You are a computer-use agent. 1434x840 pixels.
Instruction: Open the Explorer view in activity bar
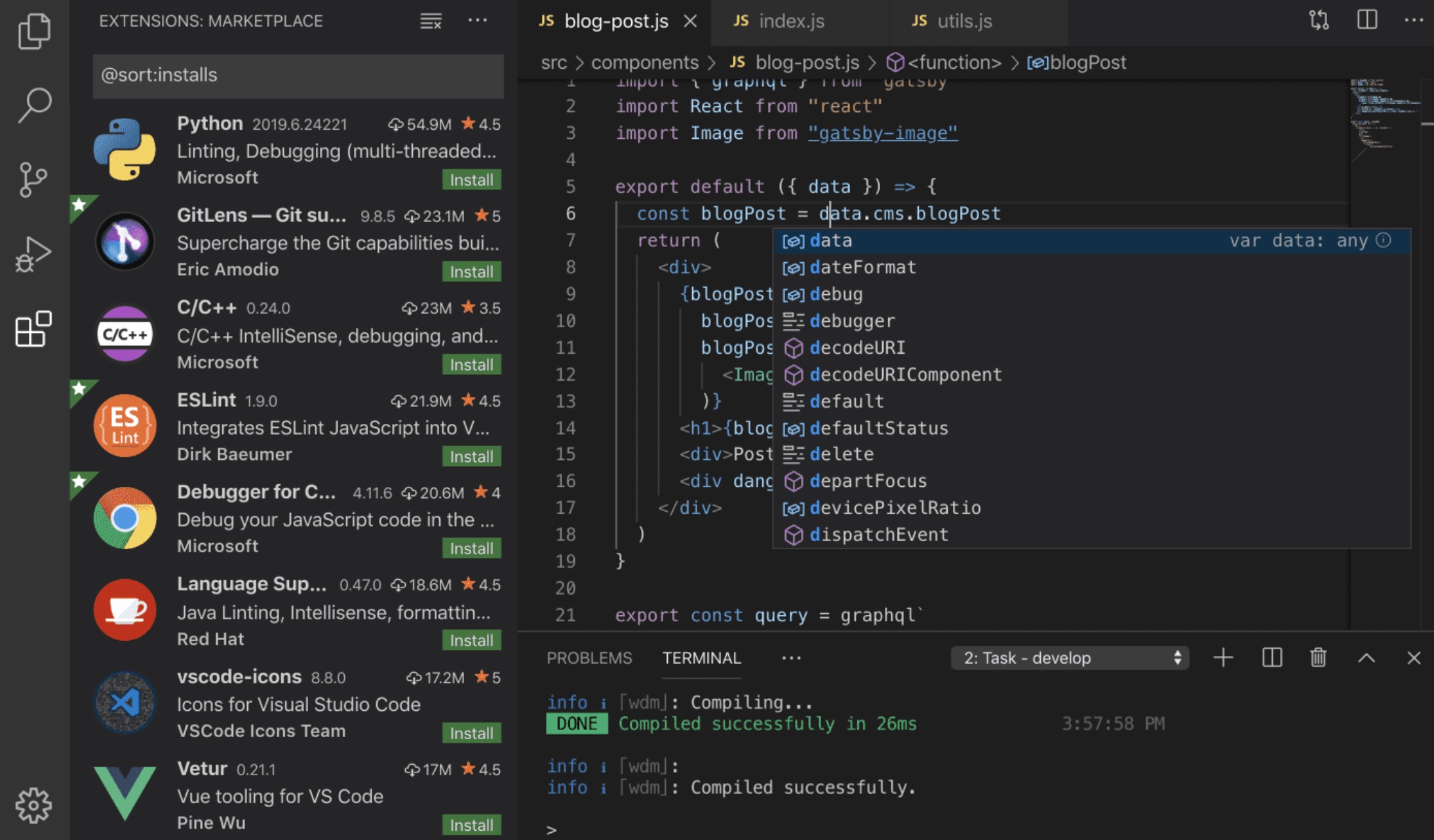point(34,31)
